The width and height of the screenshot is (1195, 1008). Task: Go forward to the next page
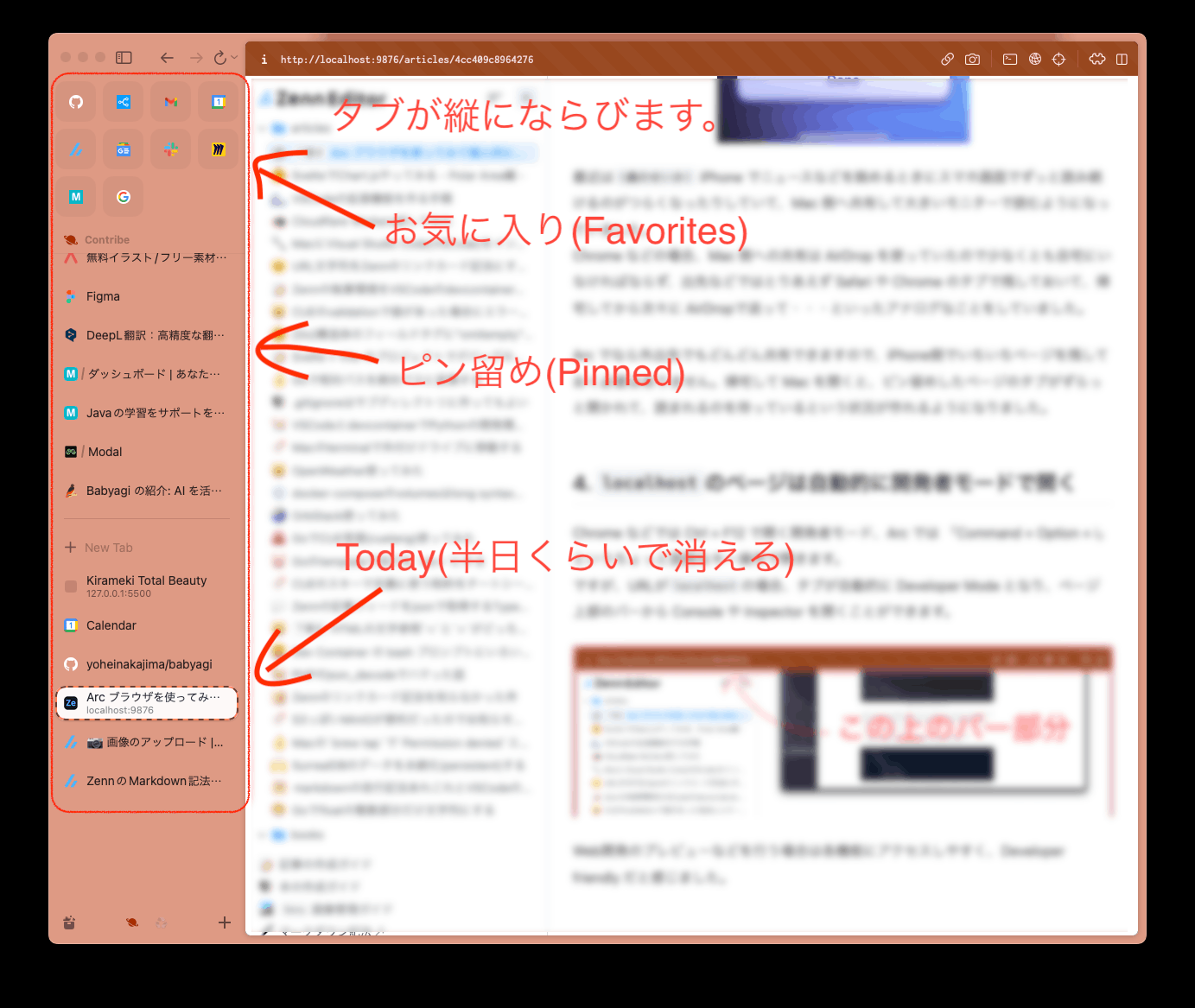pos(196,58)
